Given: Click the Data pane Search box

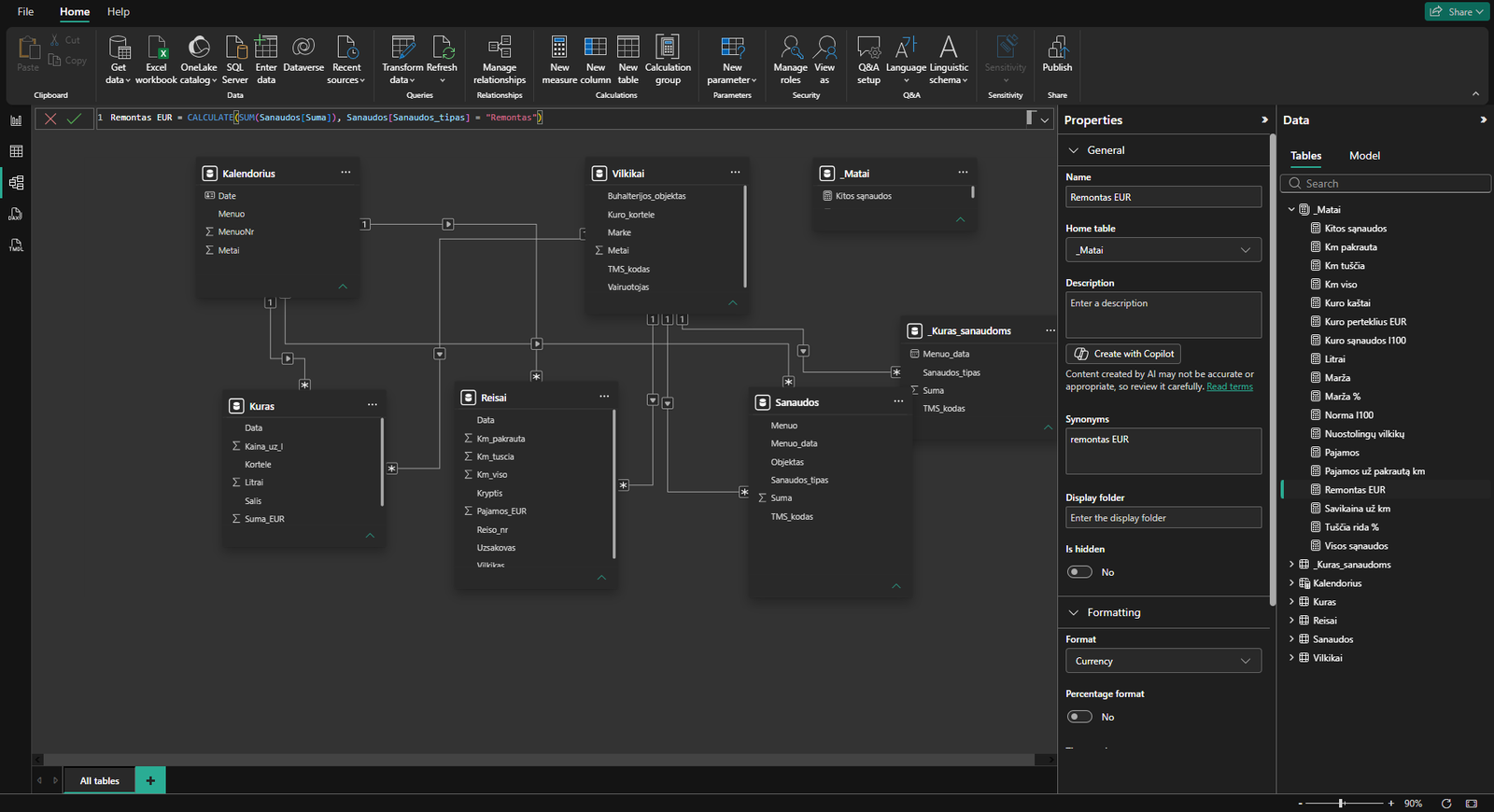Looking at the screenshot, I should coord(1387,184).
